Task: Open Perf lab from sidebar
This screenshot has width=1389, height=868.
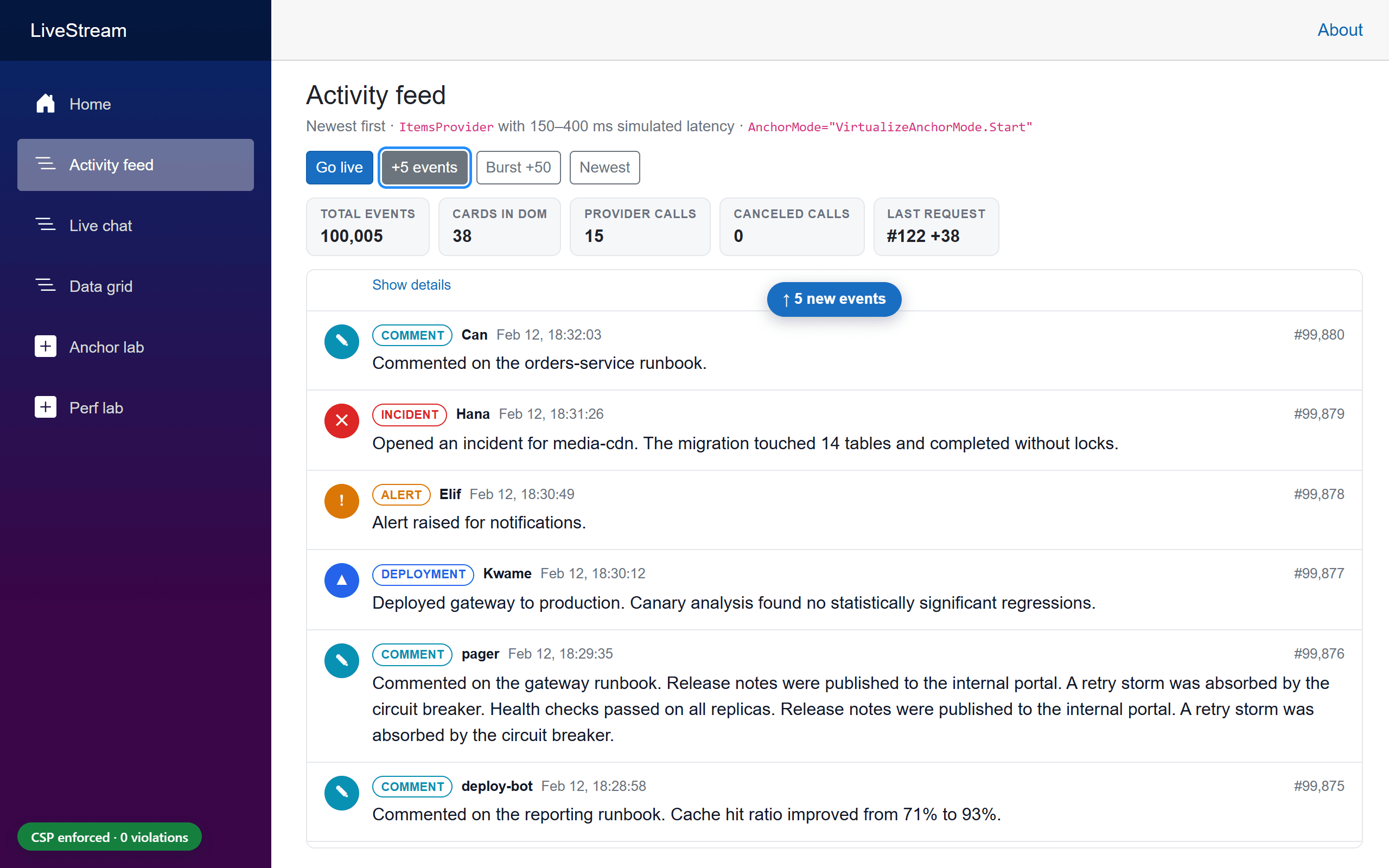Action: 136,407
